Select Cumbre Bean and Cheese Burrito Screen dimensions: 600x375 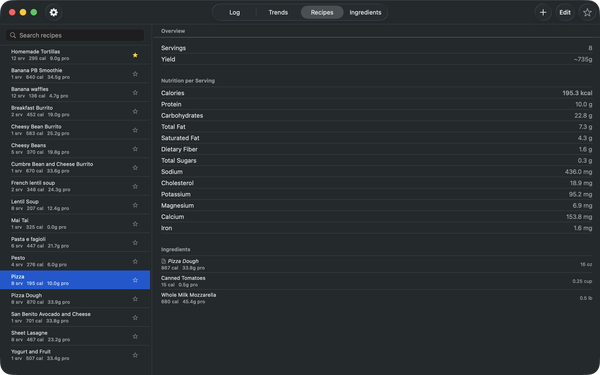(75, 168)
